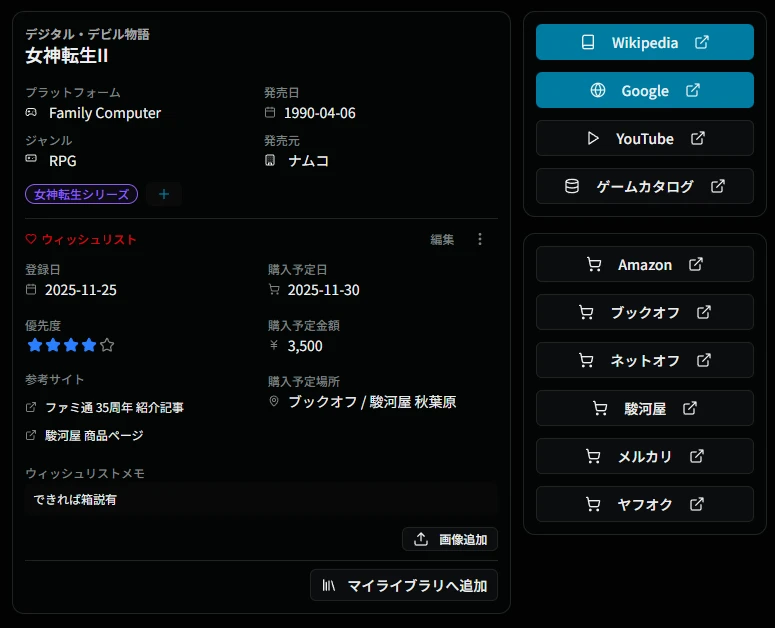Image resolution: width=775 pixels, height=628 pixels.
Task: Click the cart icon beside Amazon
Action: pyautogui.click(x=594, y=264)
